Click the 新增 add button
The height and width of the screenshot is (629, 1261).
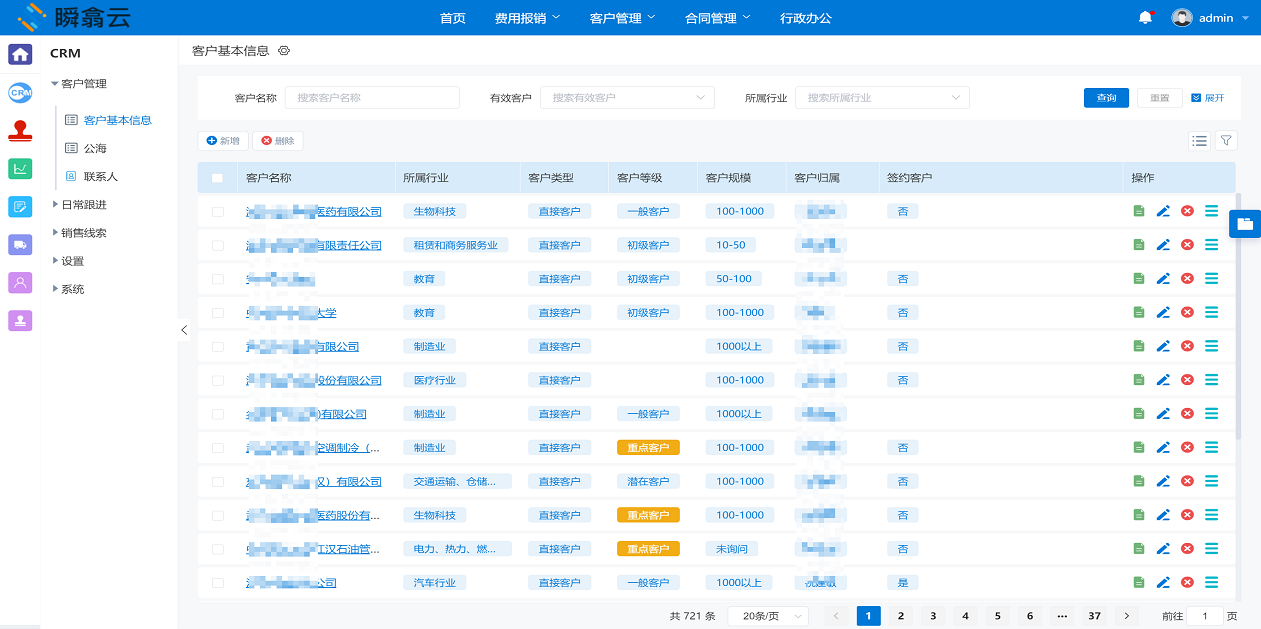223,141
